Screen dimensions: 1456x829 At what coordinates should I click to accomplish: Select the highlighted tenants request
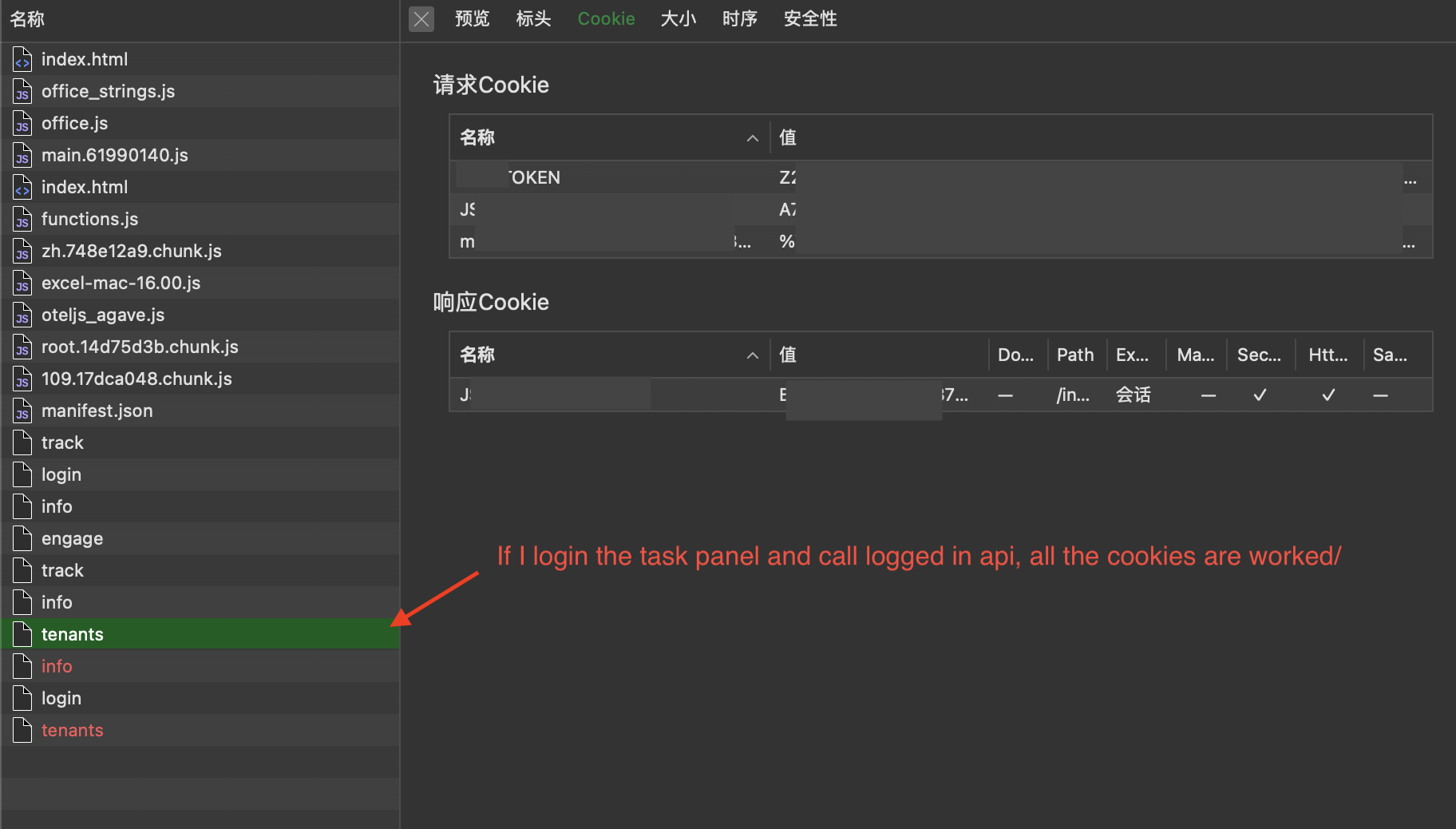72,633
